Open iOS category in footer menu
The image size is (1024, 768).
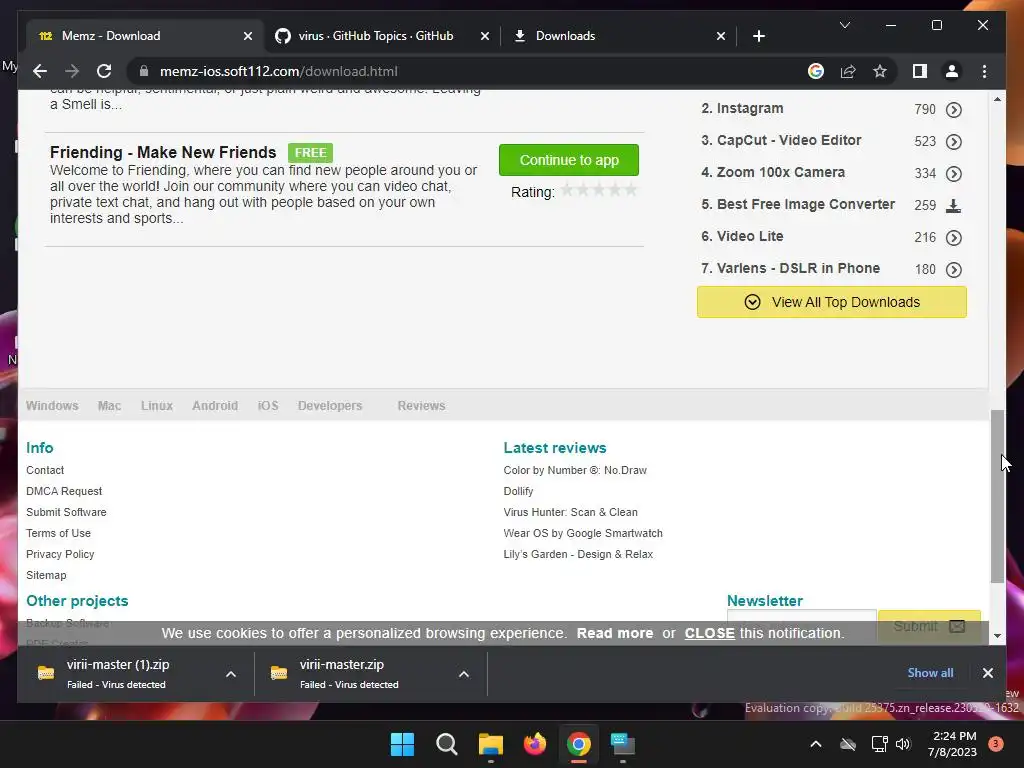click(268, 406)
